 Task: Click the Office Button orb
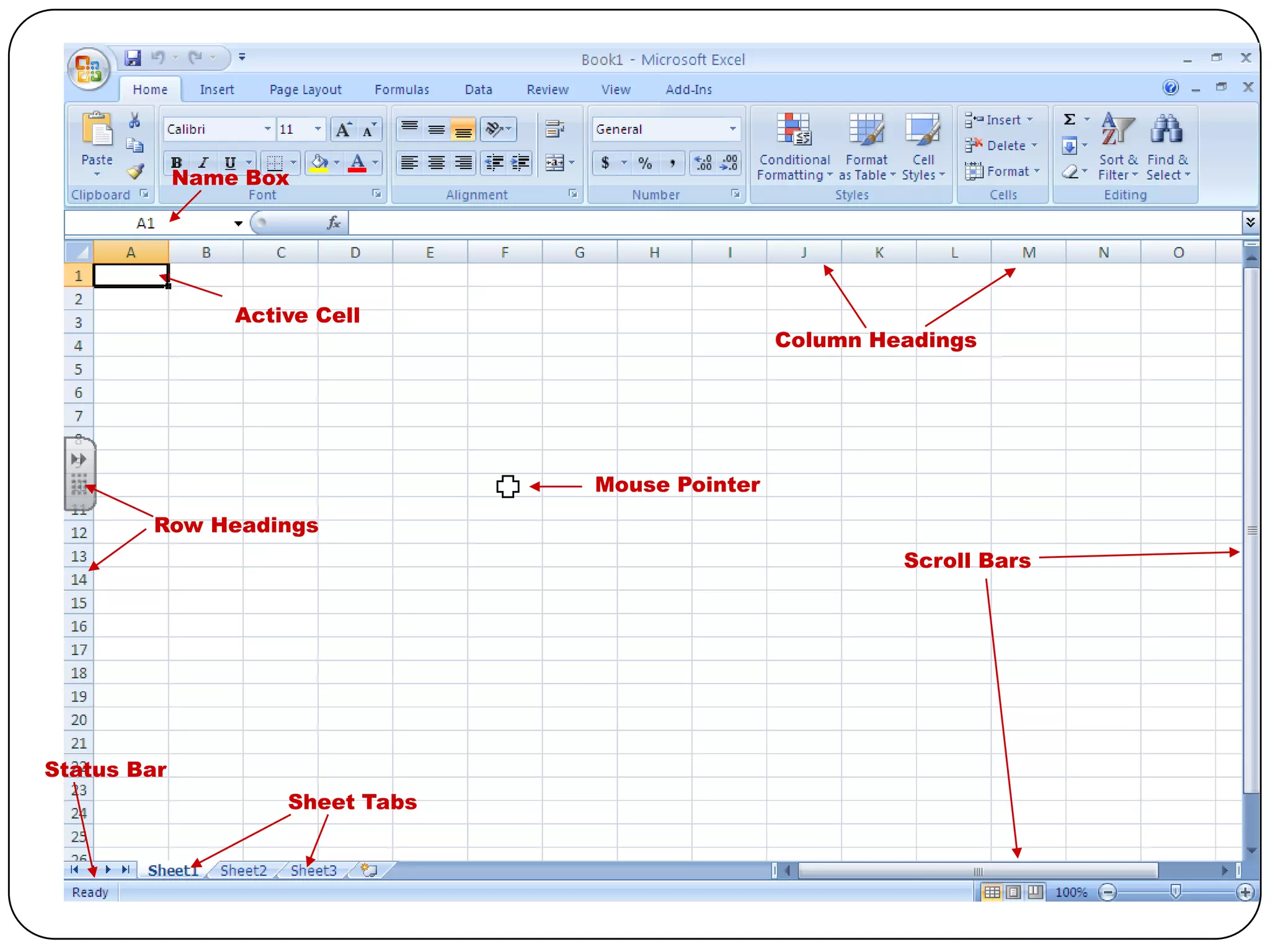point(89,68)
